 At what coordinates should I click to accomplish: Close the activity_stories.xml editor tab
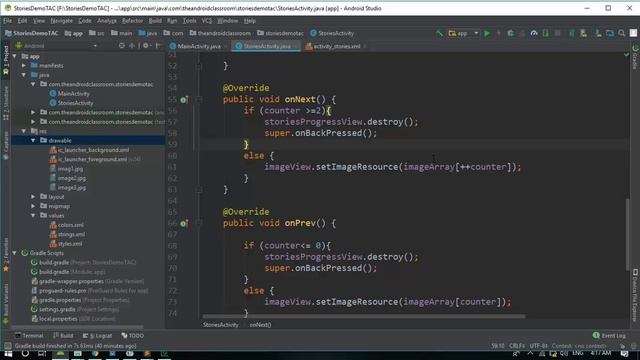pos(365,47)
